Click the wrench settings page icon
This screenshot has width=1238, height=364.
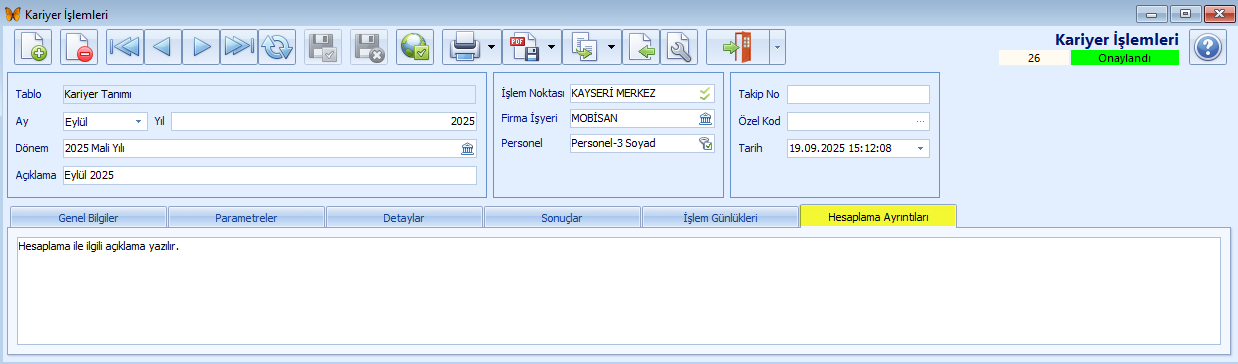pyautogui.click(x=680, y=47)
